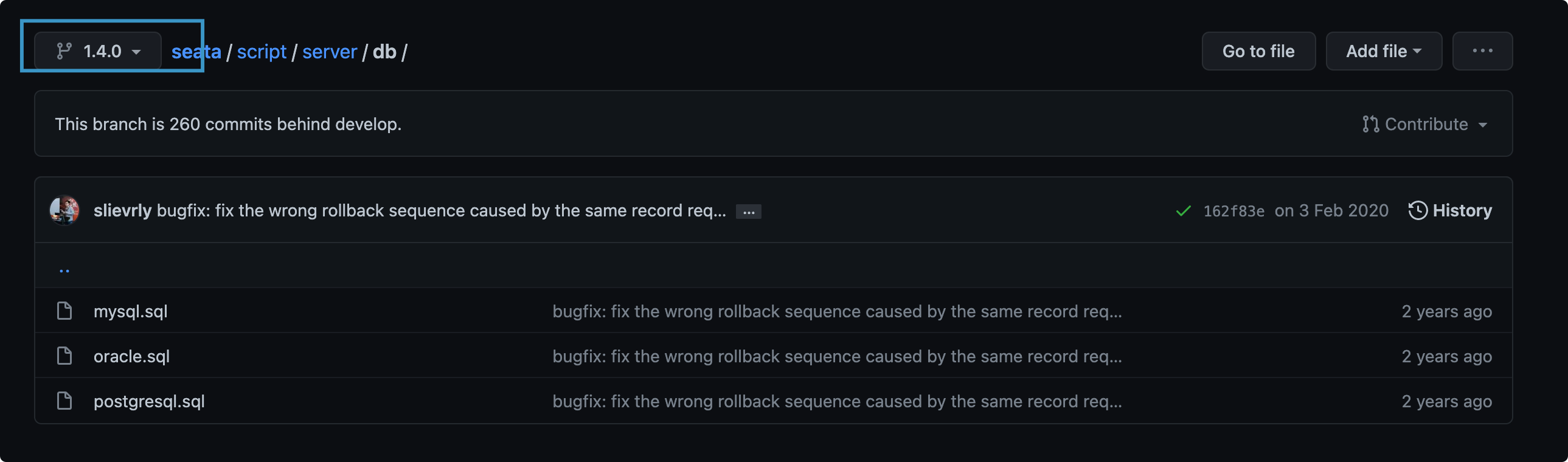Open the oracle.sql file
This screenshot has height=462, width=1568.
coord(131,356)
